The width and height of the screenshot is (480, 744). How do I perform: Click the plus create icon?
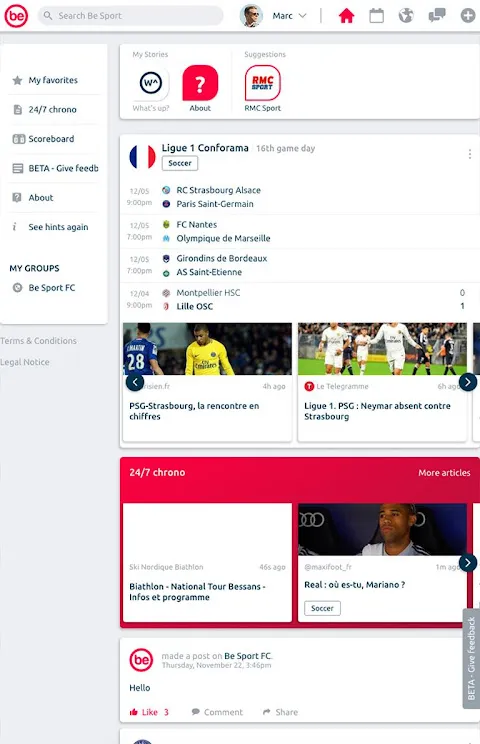point(468,16)
